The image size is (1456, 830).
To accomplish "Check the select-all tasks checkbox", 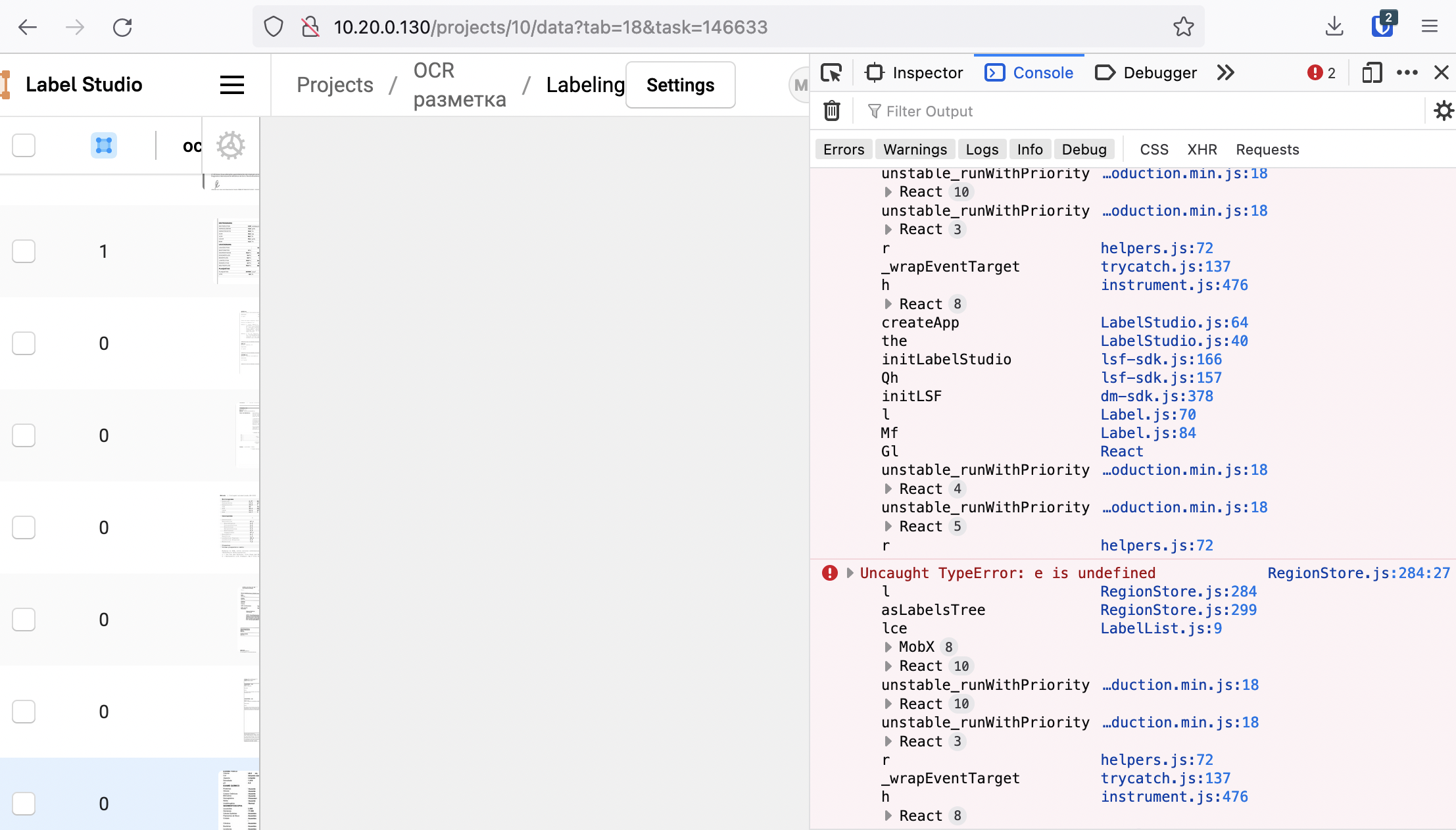I will [24, 145].
